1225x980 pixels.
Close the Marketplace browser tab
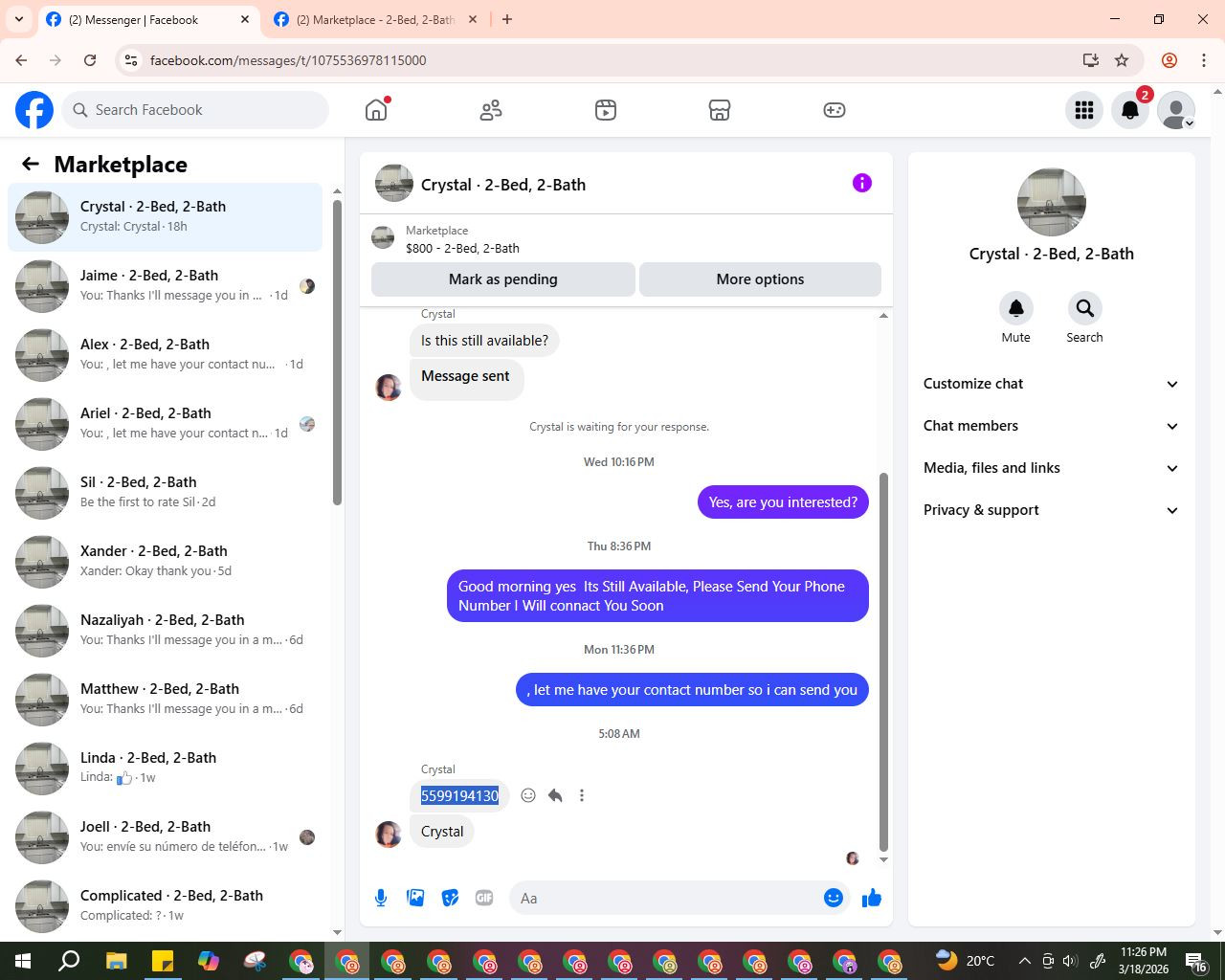[473, 19]
